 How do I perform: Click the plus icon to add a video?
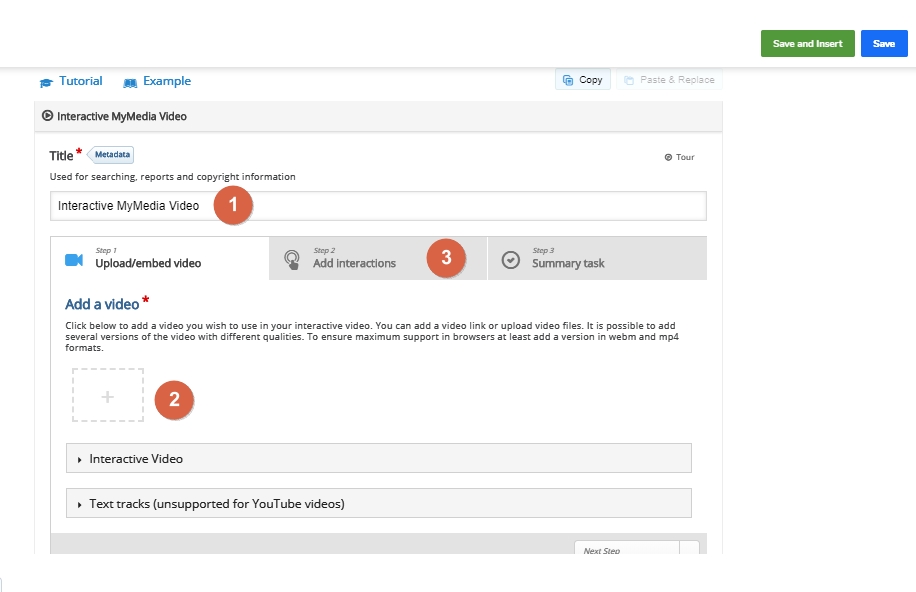coord(107,397)
